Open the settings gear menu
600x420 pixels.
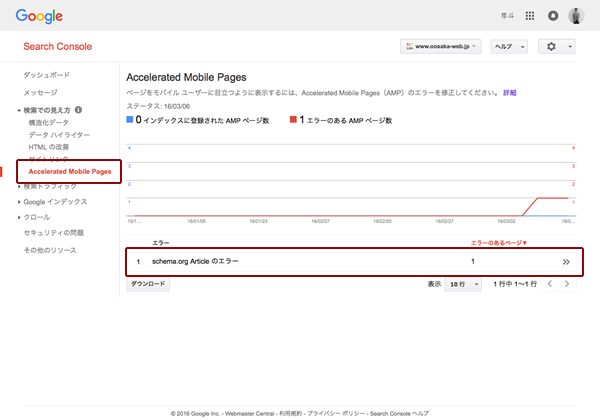coord(556,47)
